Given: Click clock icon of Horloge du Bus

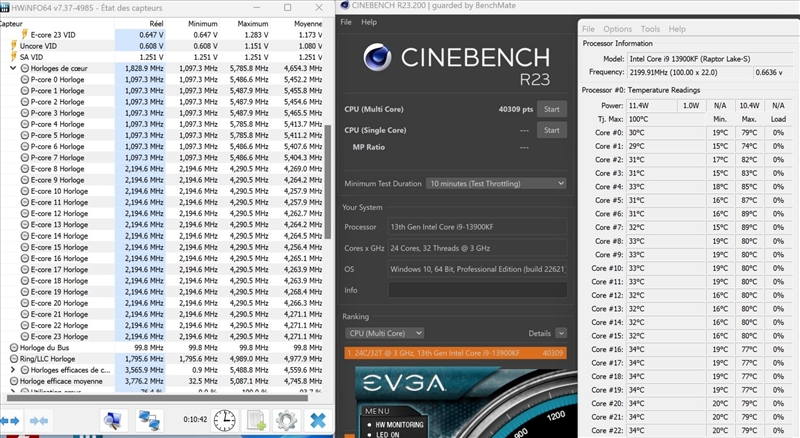Looking at the screenshot, I should [x=14, y=348].
